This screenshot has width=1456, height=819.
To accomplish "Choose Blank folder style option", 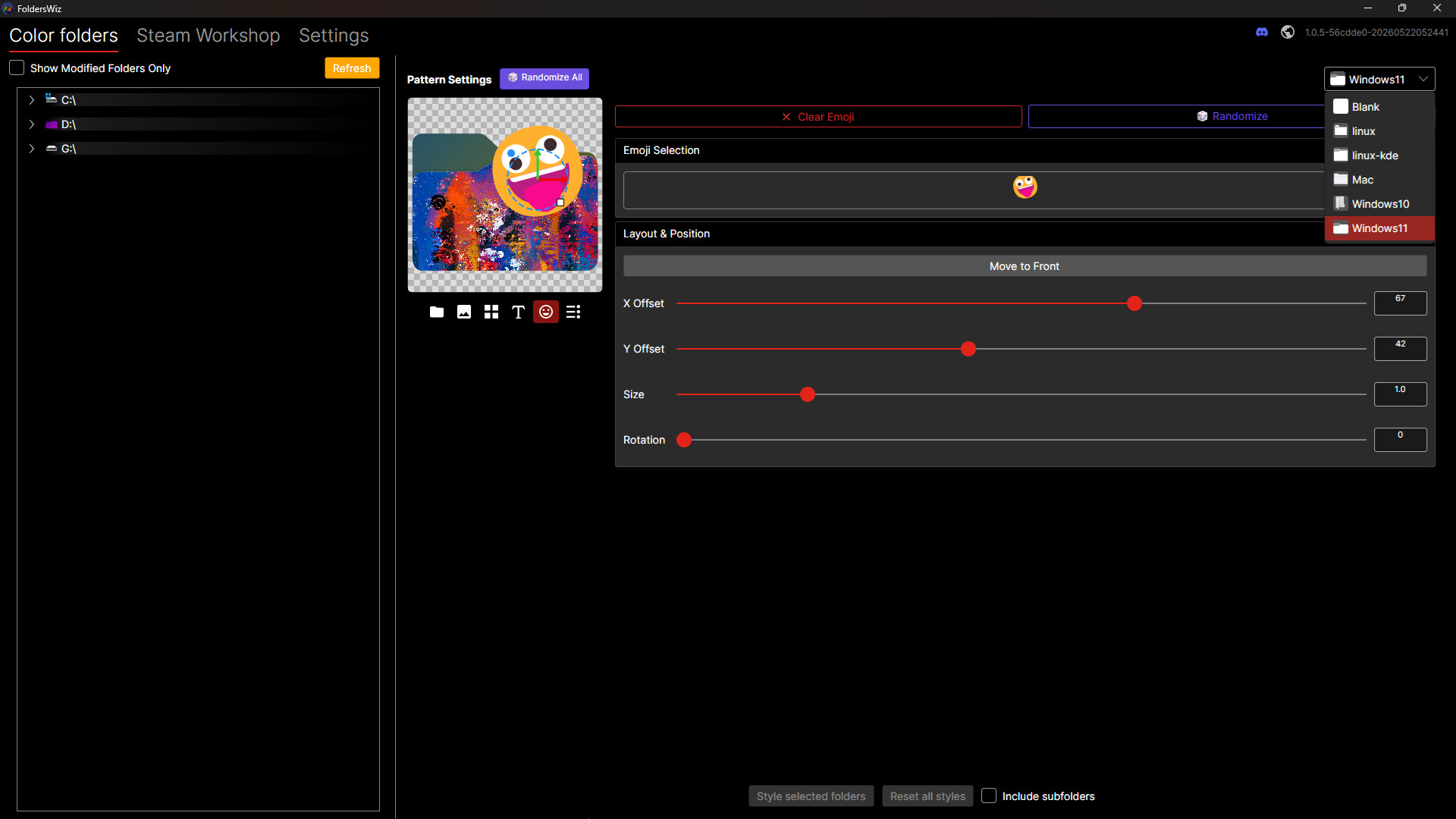I will 1379,107.
